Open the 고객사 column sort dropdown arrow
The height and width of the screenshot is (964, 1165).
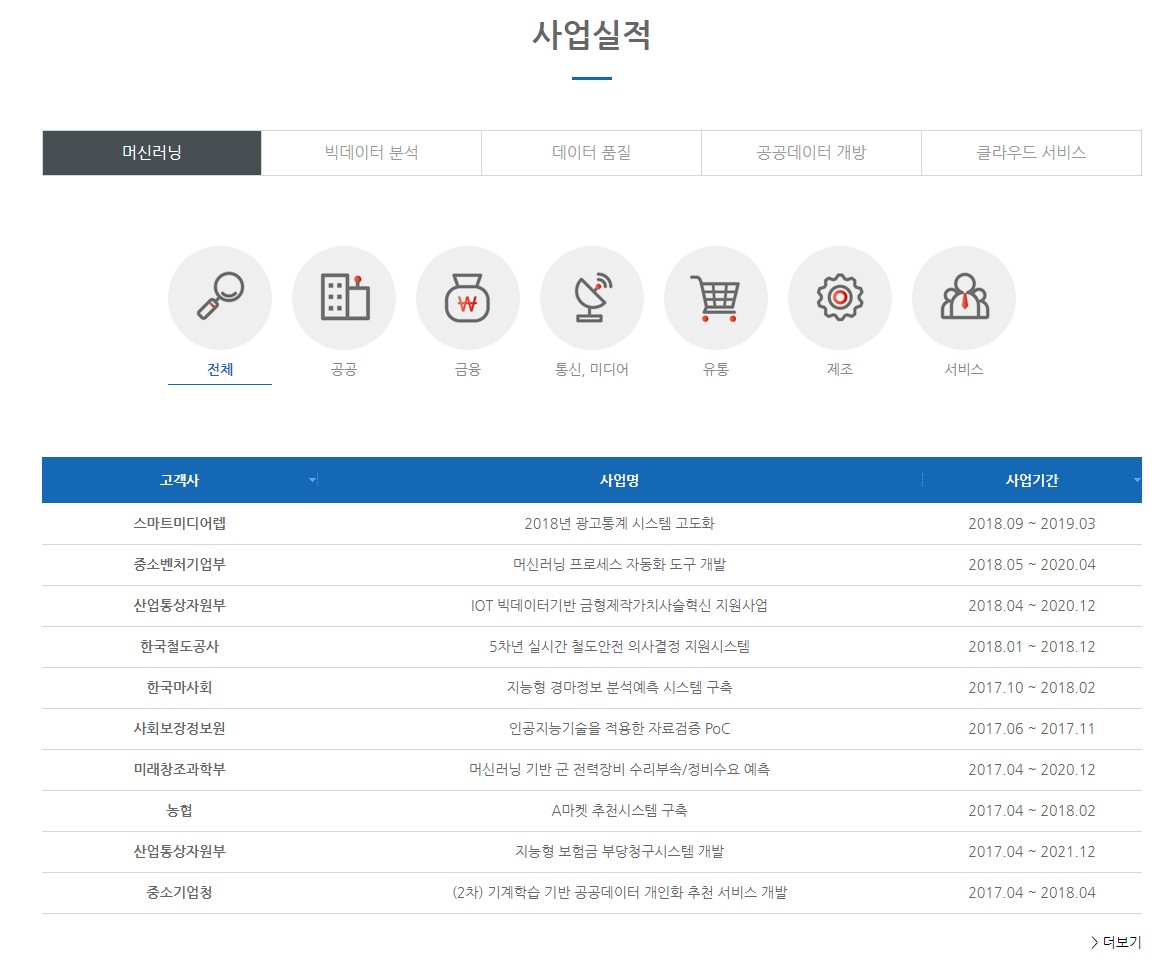tap(312, 480)
